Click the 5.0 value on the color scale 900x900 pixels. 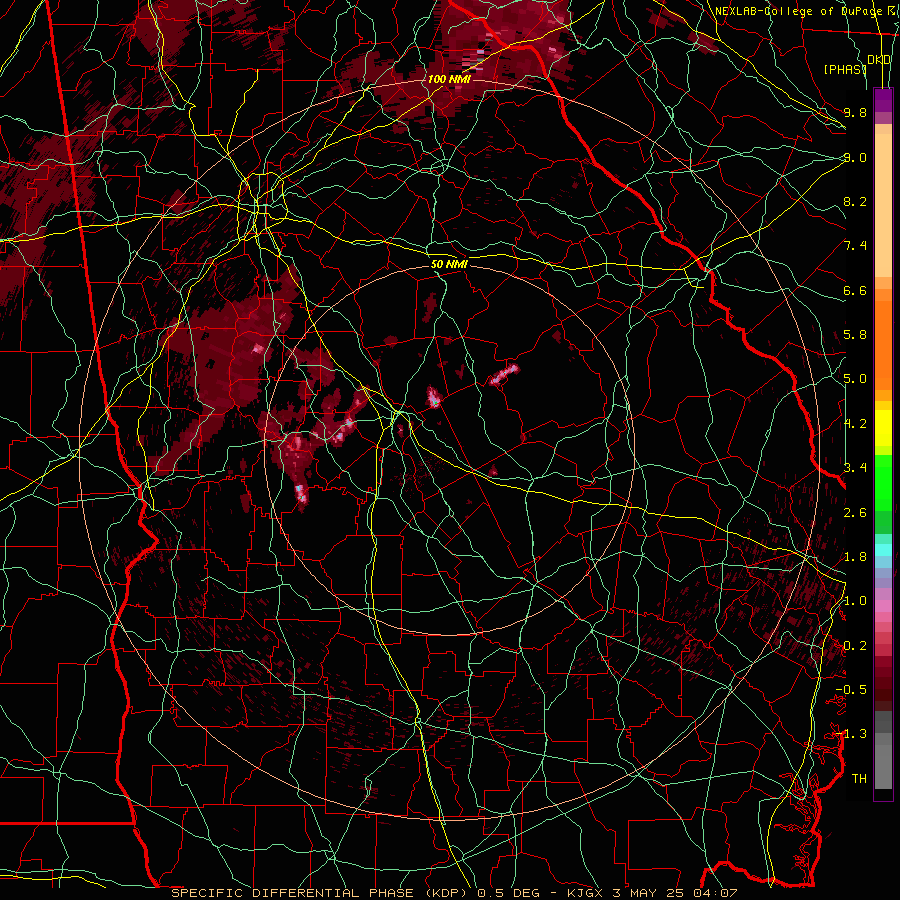pos(855,379)
